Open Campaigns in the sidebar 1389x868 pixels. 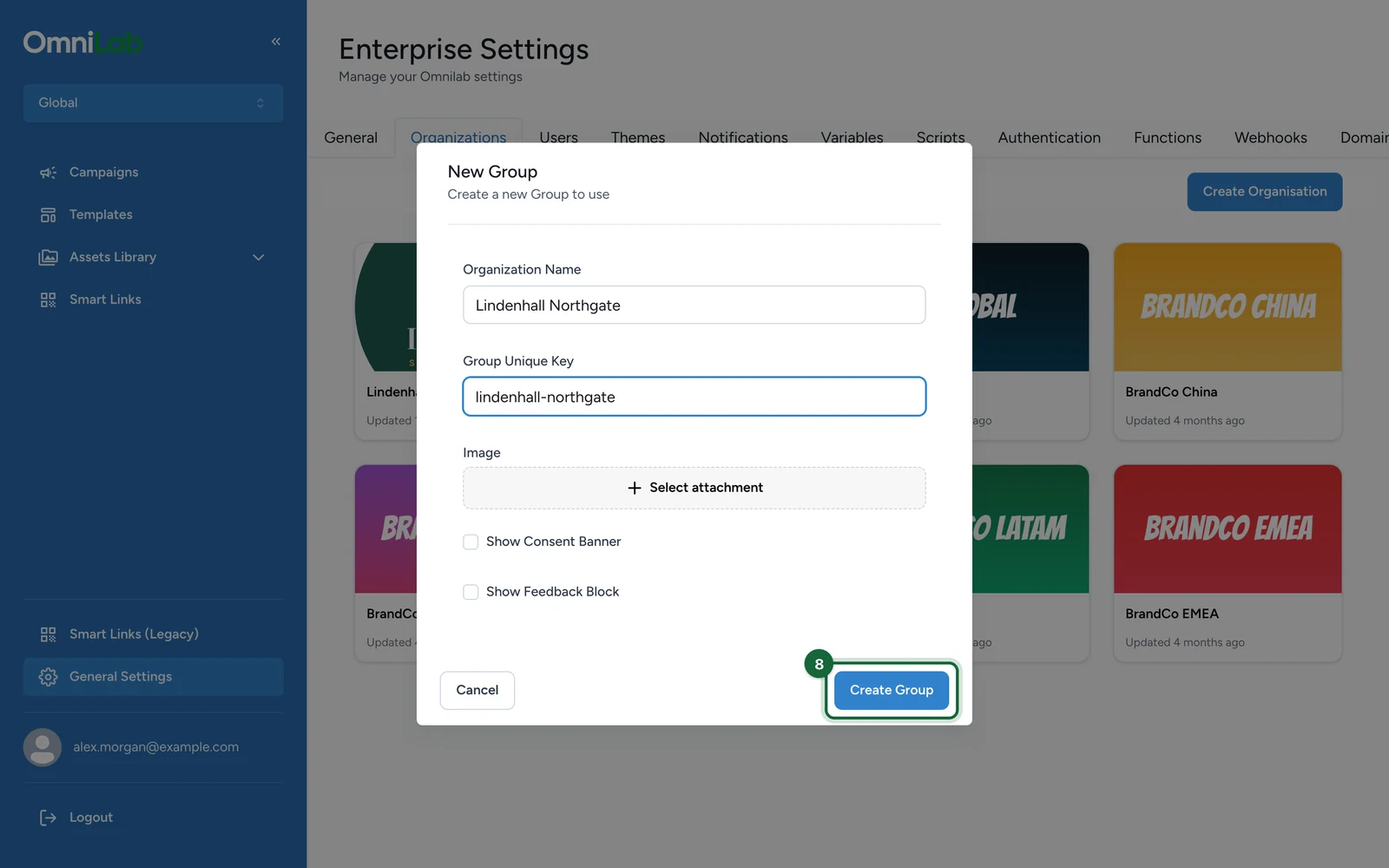click(x=153, y=173)
